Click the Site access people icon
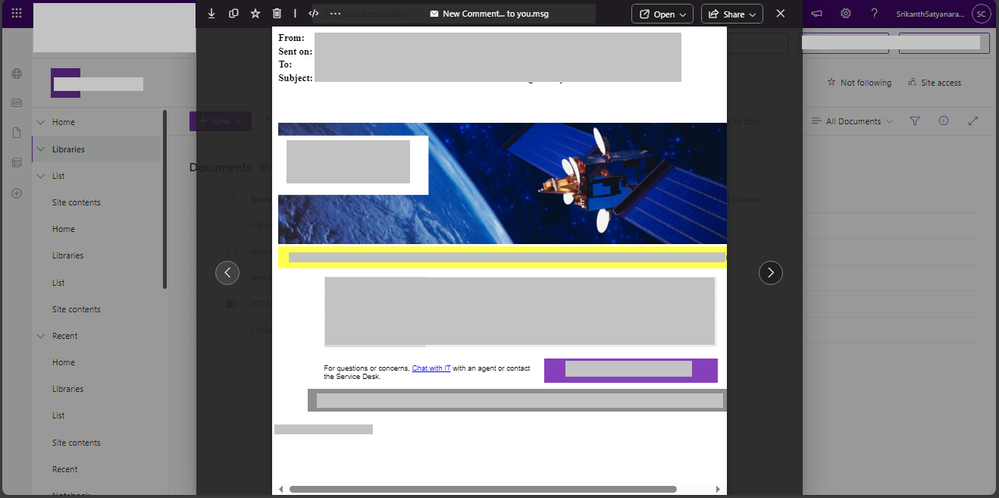Screen dimensions: 999x498 pyautogui.click(x=912, y=83)
